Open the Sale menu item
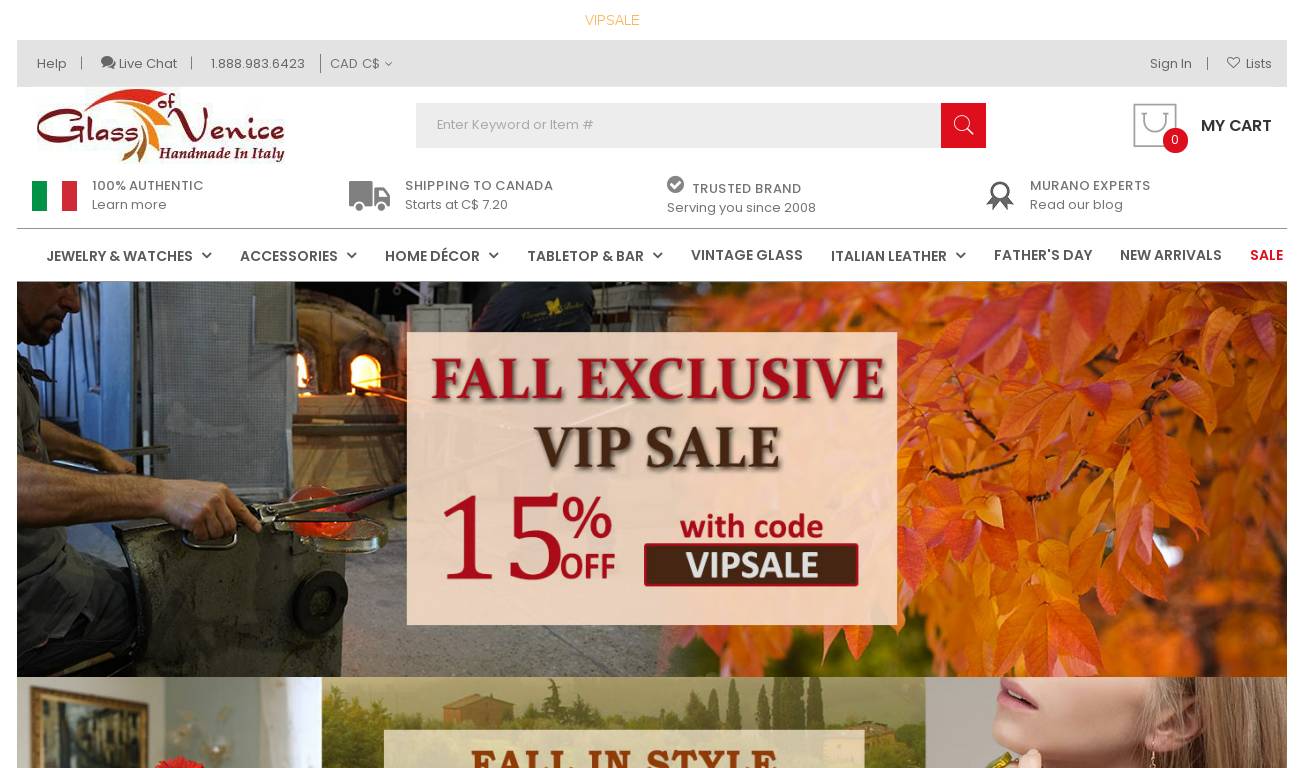 1266,255
